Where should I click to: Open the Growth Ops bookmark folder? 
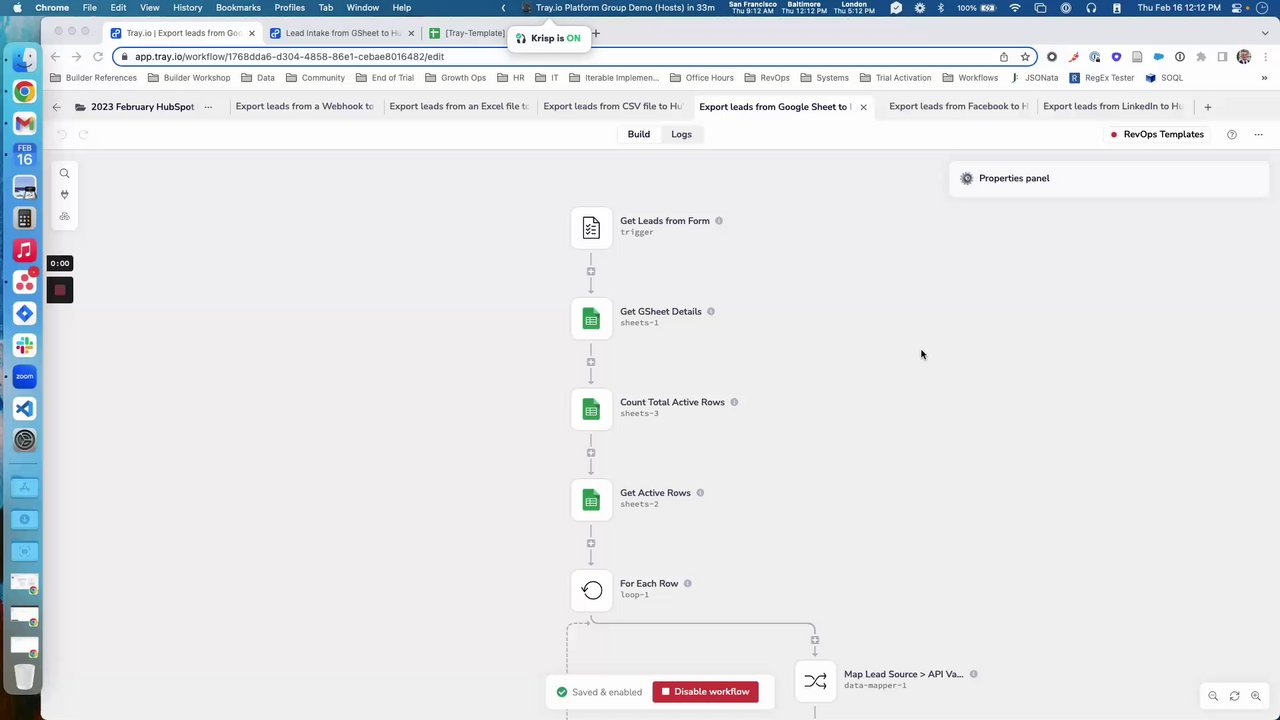pyautogui.click(x=455, y=78)
